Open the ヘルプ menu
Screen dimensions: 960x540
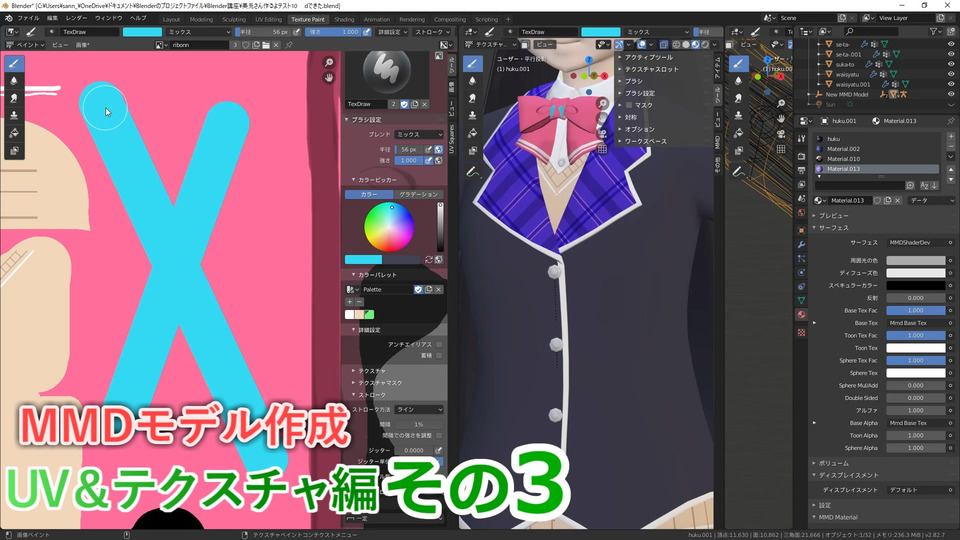point(138,18)
